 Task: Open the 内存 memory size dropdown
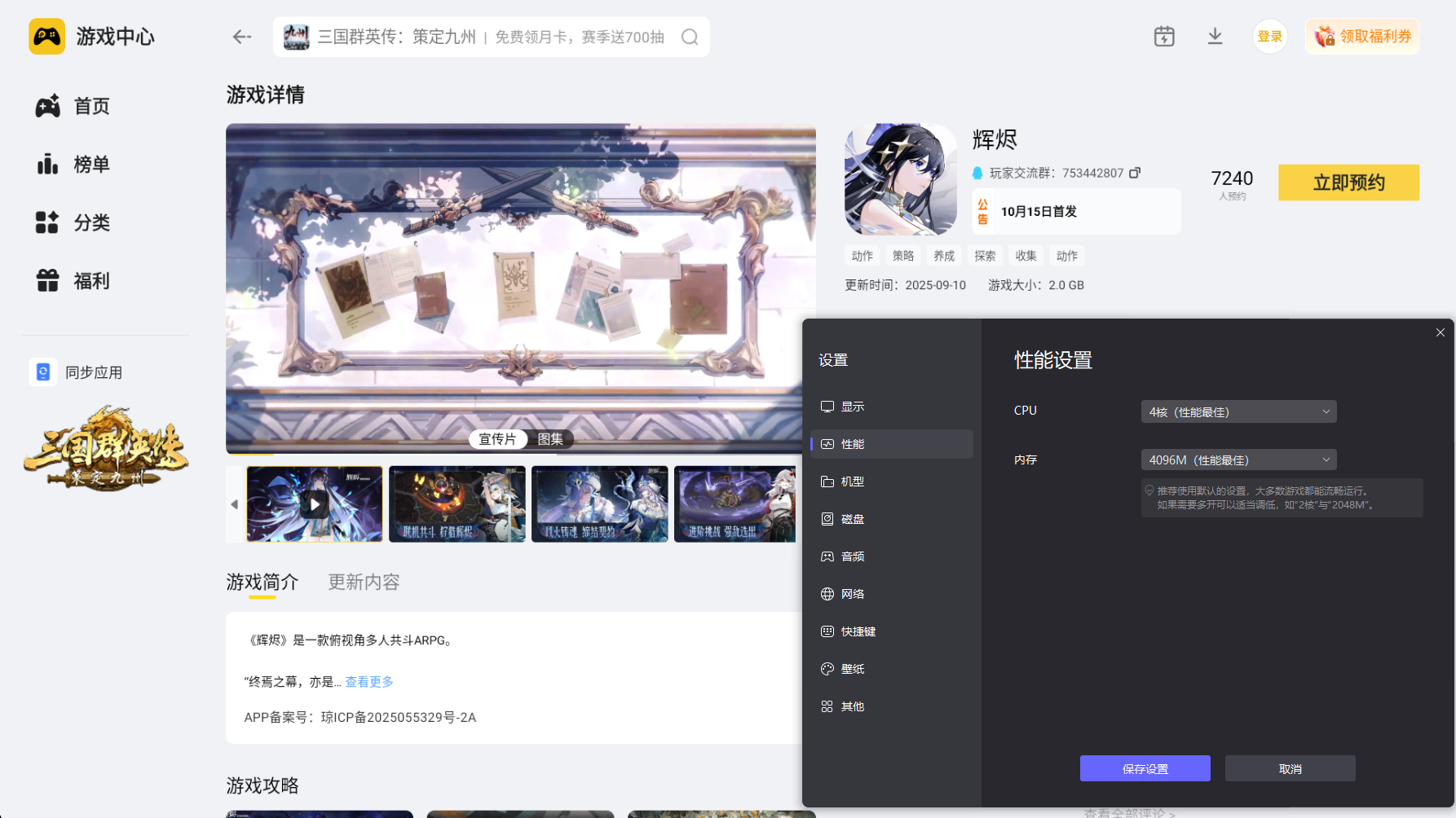1238,460
